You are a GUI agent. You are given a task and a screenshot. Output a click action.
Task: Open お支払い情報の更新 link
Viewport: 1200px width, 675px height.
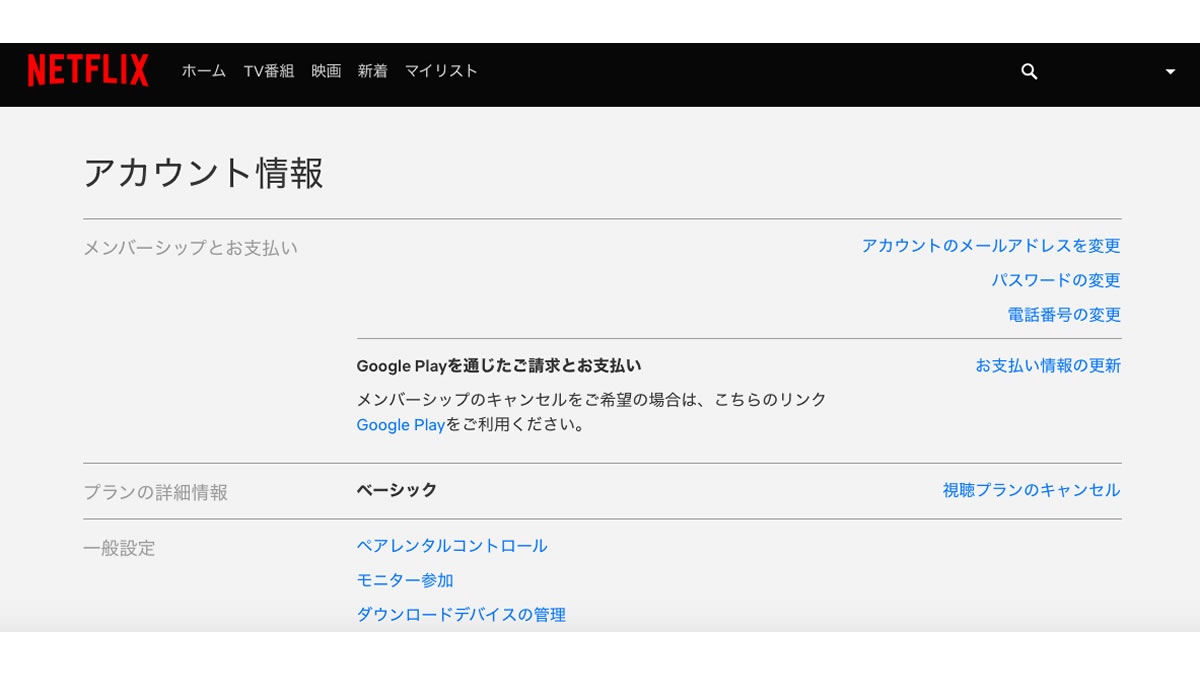pyautogui.click(x=1048, y=366)
